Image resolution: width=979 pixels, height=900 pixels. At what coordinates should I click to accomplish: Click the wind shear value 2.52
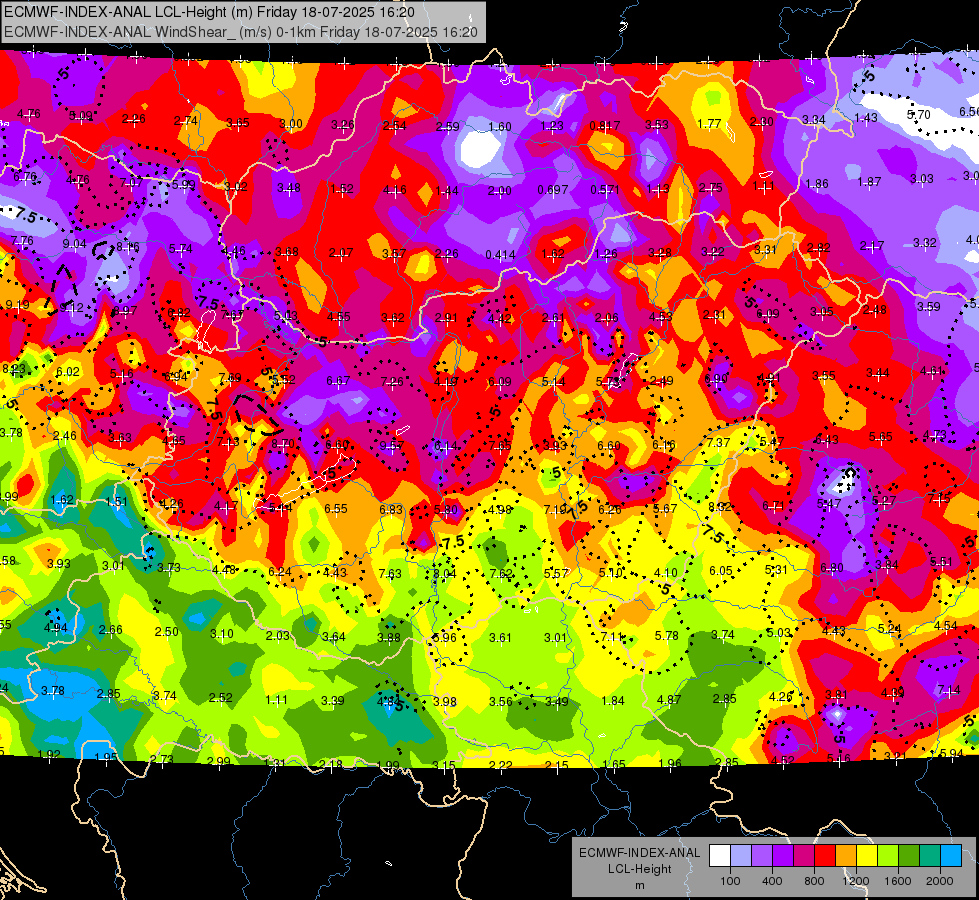(220, 698)
